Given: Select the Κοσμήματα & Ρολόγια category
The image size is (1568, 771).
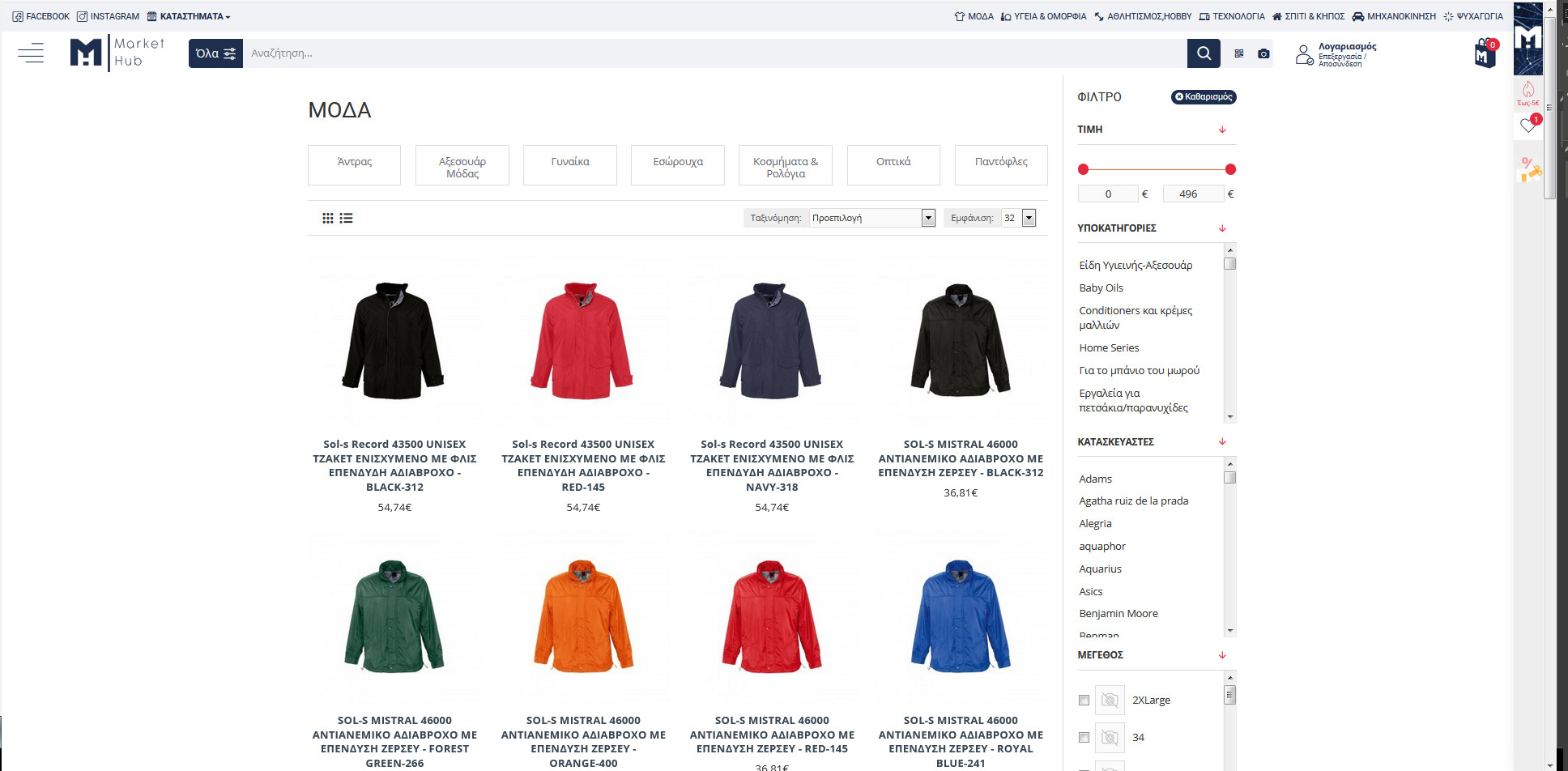Looking at the screenshot, I should [x=786, y=165].
